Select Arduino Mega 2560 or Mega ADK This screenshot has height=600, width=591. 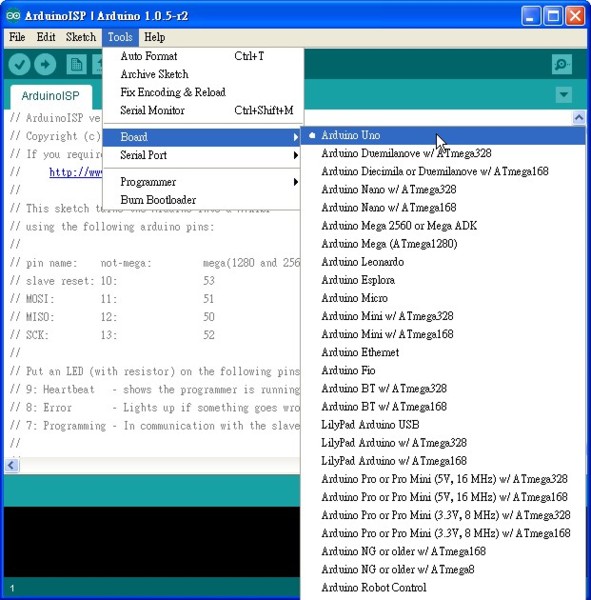click(x=443, y=226)
